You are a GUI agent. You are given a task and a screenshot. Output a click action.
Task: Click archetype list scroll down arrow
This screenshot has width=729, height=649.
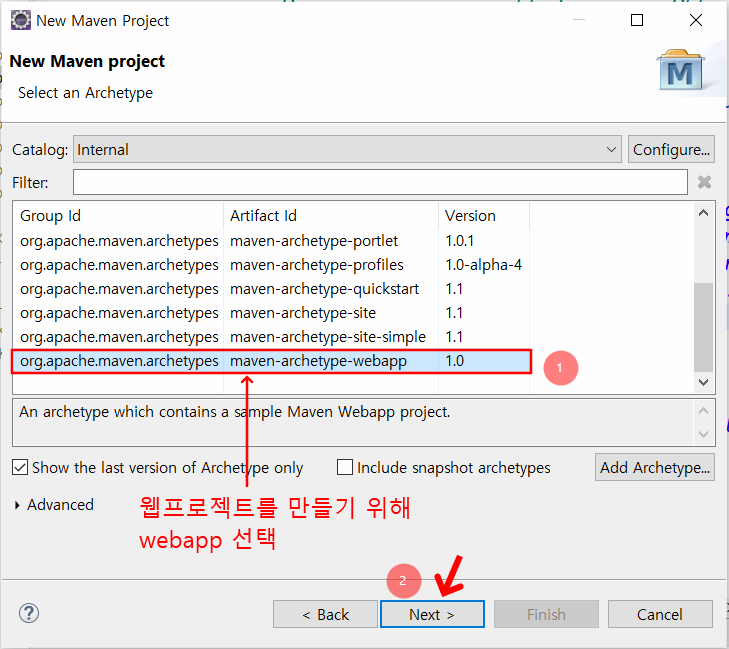703,382
